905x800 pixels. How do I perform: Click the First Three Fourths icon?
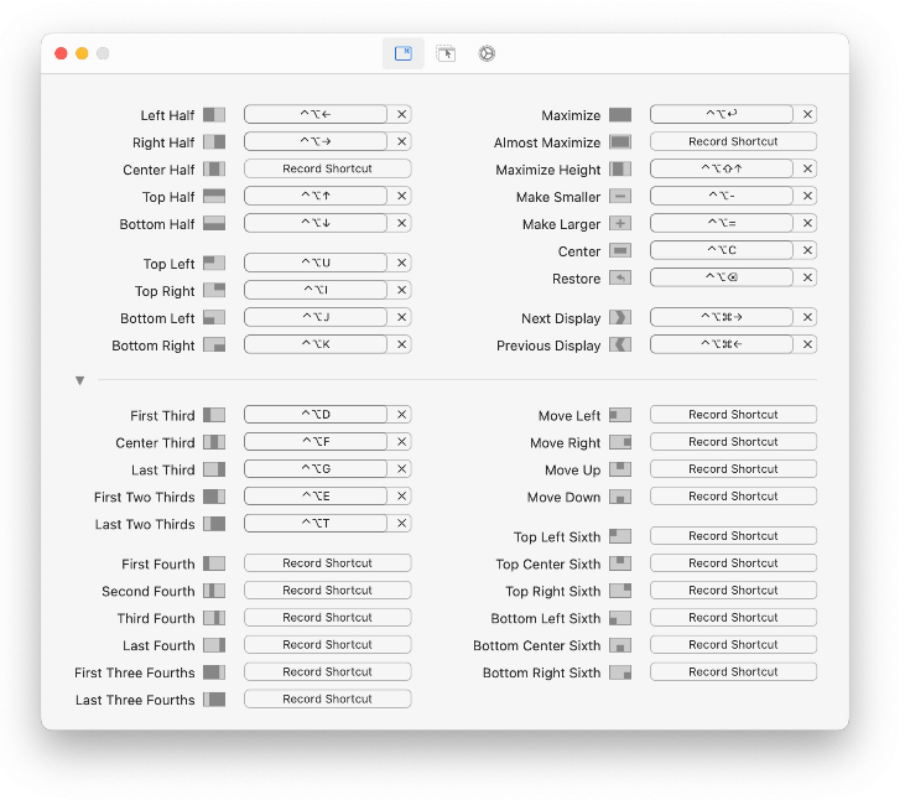(214, 672)
